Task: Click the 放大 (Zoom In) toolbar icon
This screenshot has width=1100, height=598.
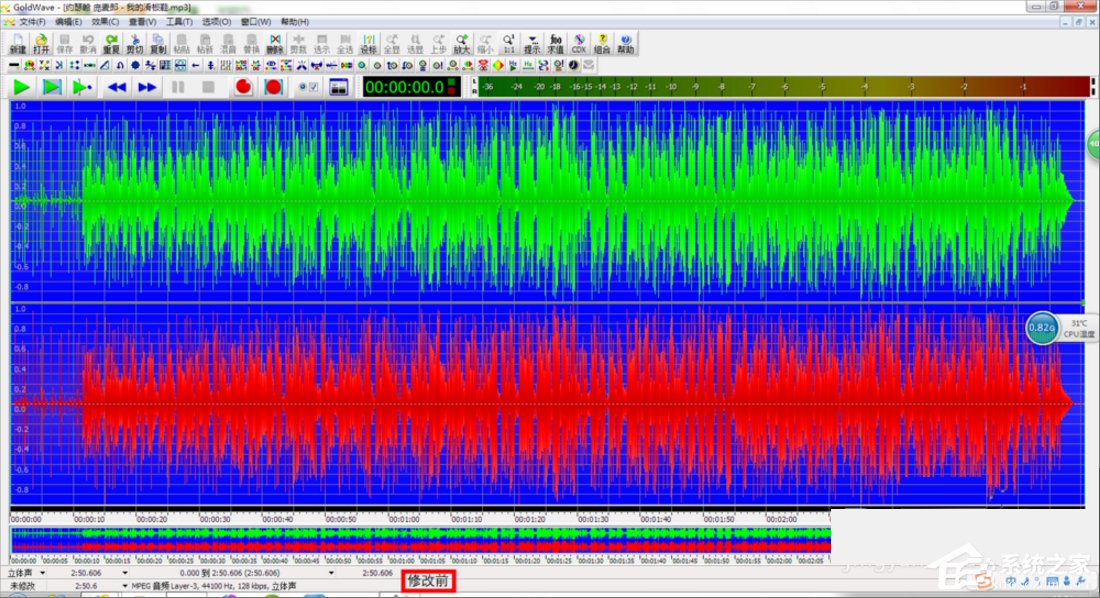Action: tap(461, 43)
